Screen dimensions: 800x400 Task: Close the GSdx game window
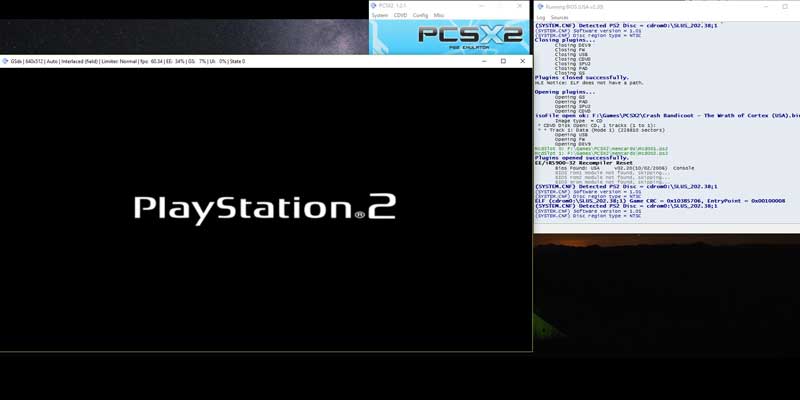click(522, 61)
